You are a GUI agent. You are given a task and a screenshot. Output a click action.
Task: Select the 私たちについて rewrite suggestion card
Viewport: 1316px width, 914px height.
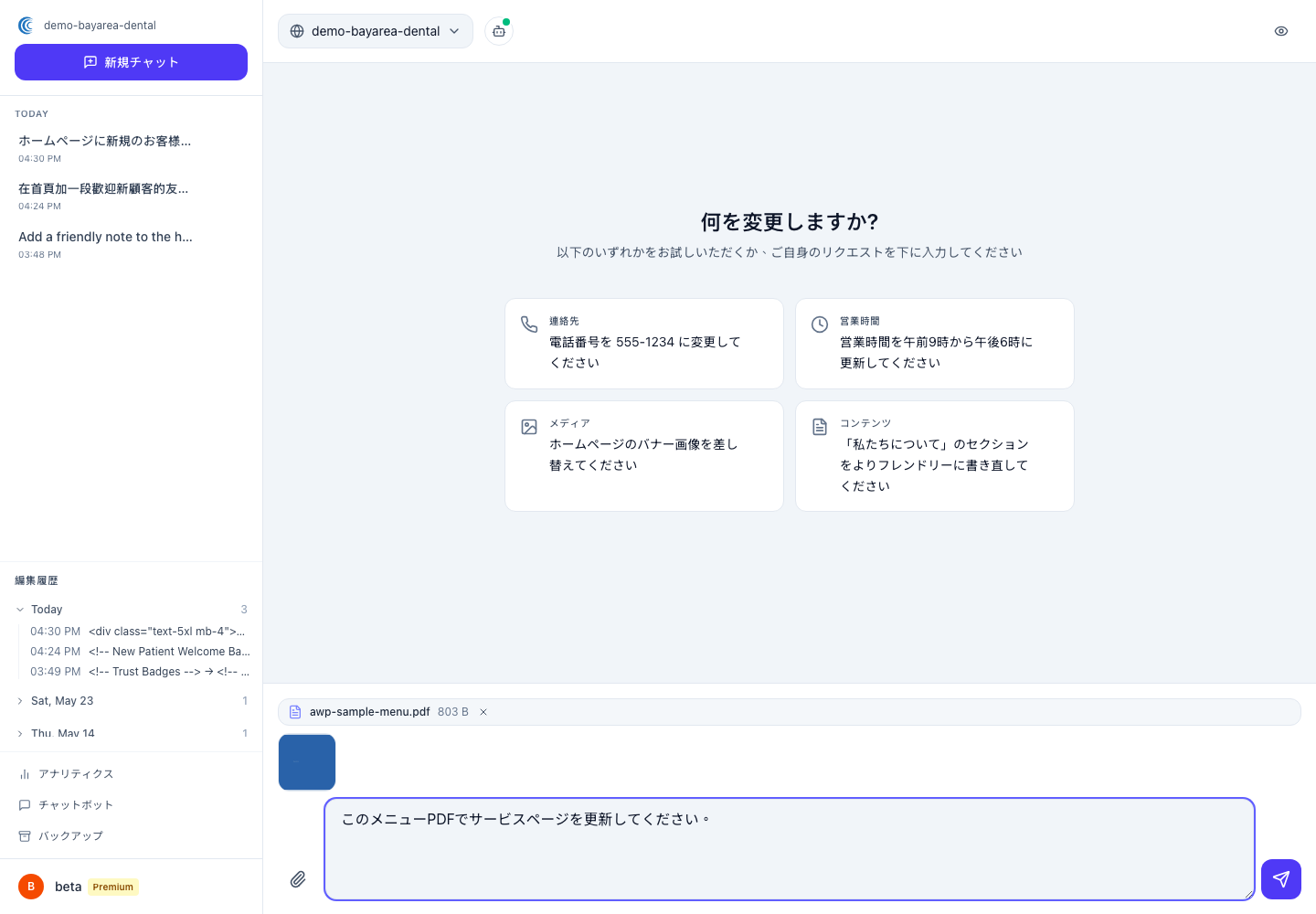[935, 456]
